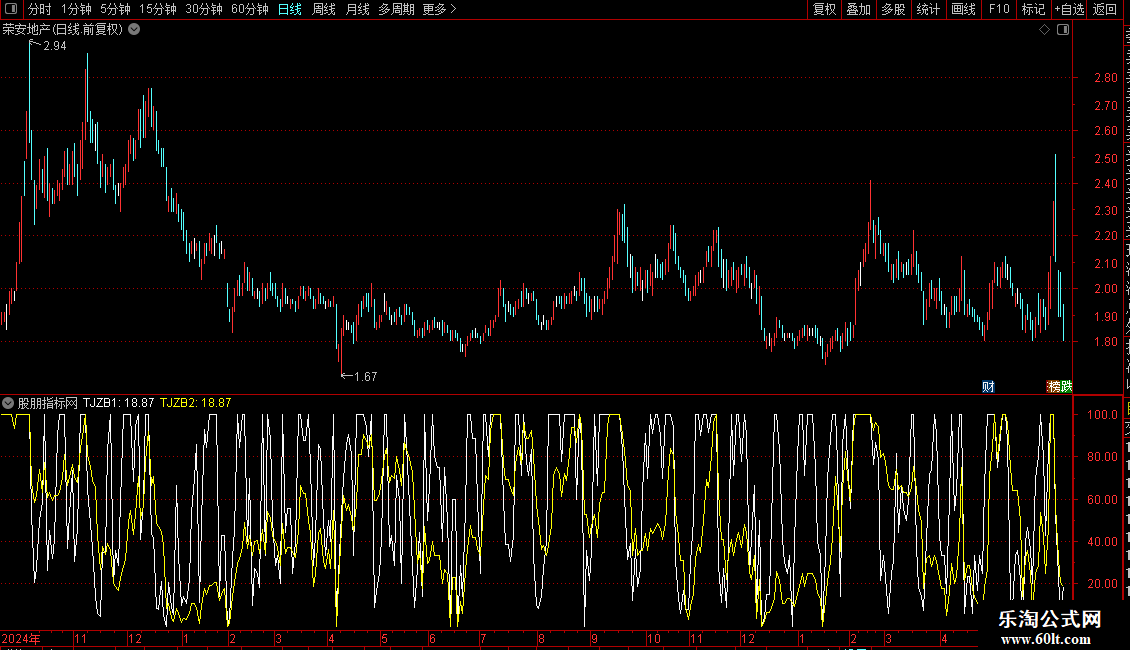Click the 财 financial marker icon
1130x650 pixels.
[x=988, y=387]
